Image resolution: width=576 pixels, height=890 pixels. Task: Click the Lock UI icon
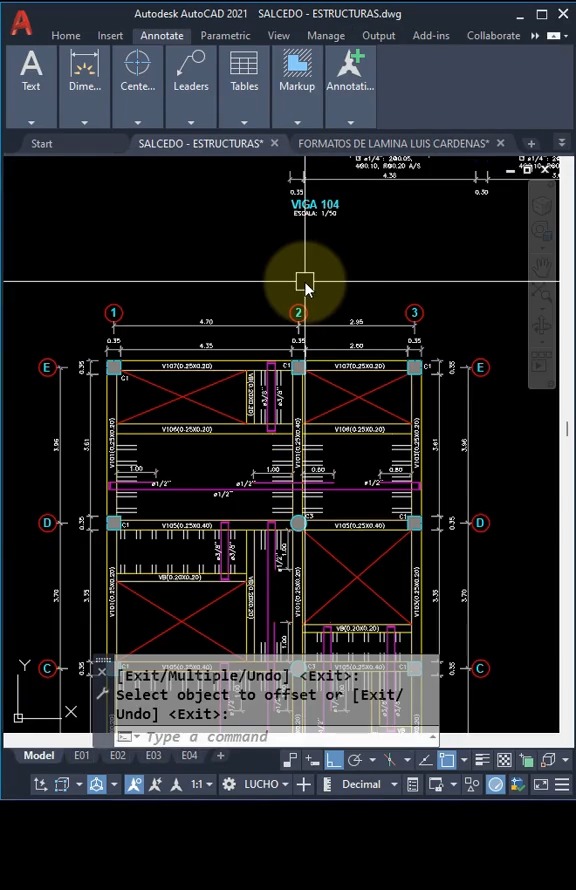click(x=436, y=784)
